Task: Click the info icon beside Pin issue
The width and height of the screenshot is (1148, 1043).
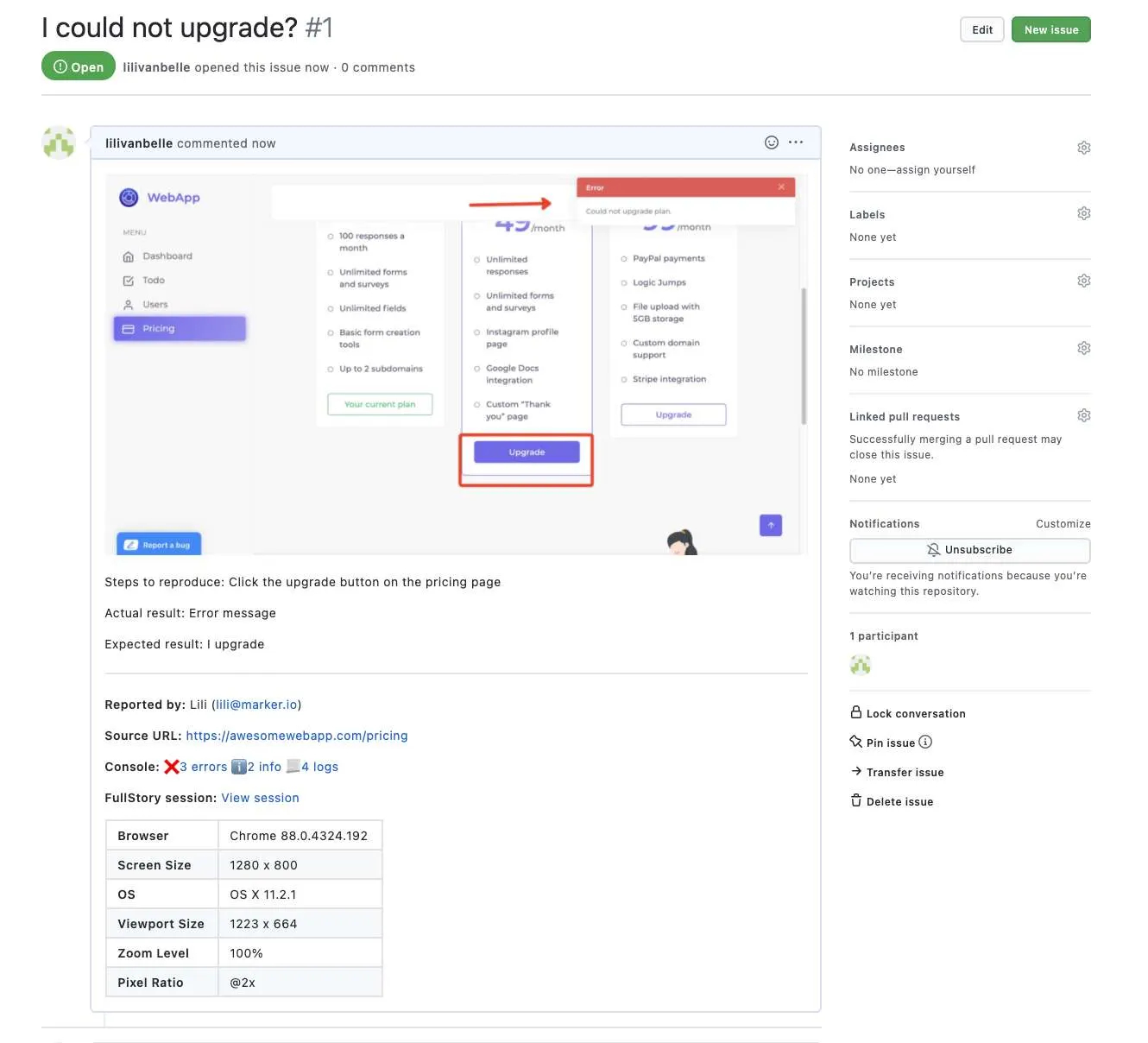Action: [x=925, y=742]
